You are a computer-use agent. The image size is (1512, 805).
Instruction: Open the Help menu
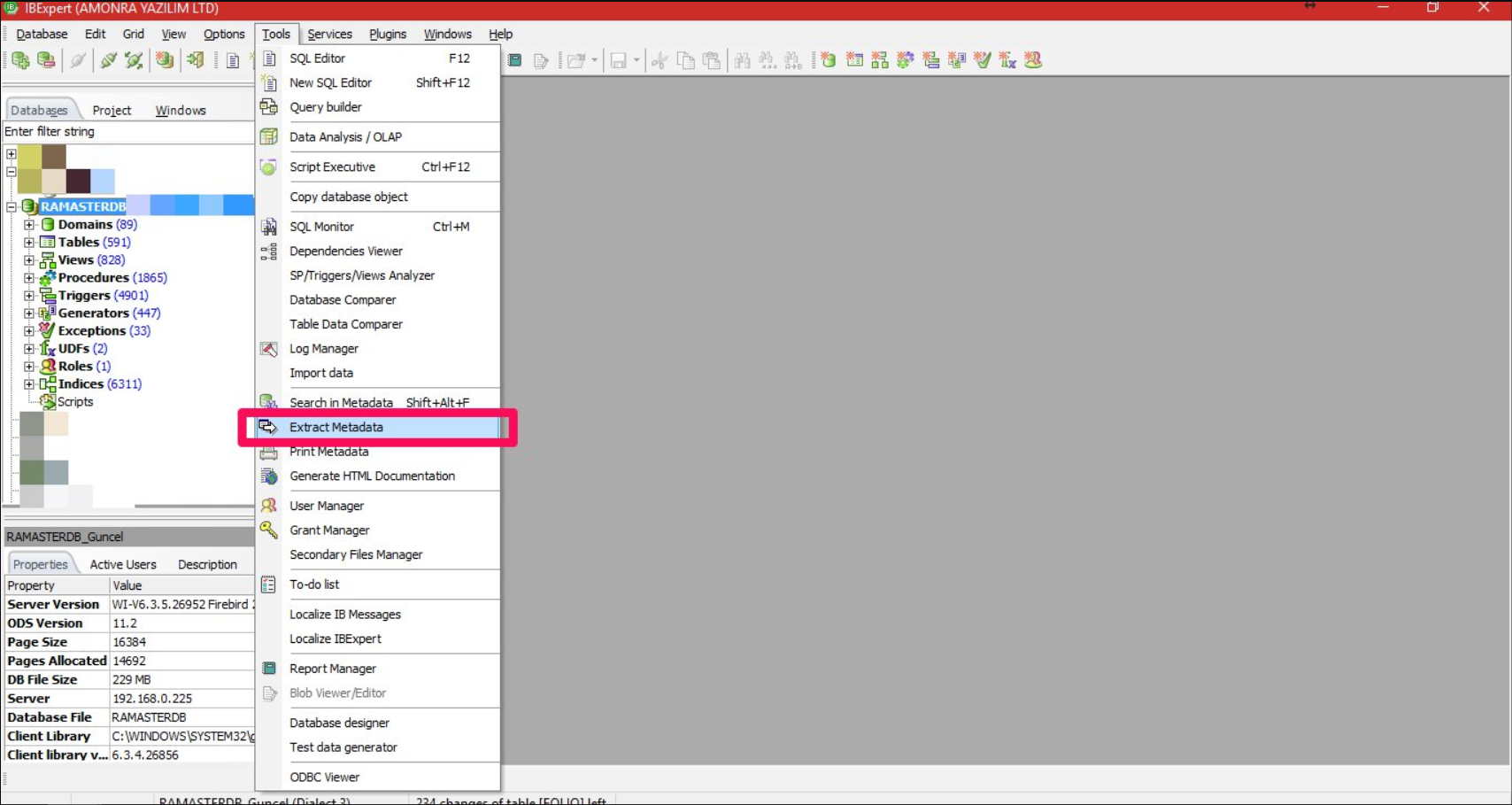[500, 34]
